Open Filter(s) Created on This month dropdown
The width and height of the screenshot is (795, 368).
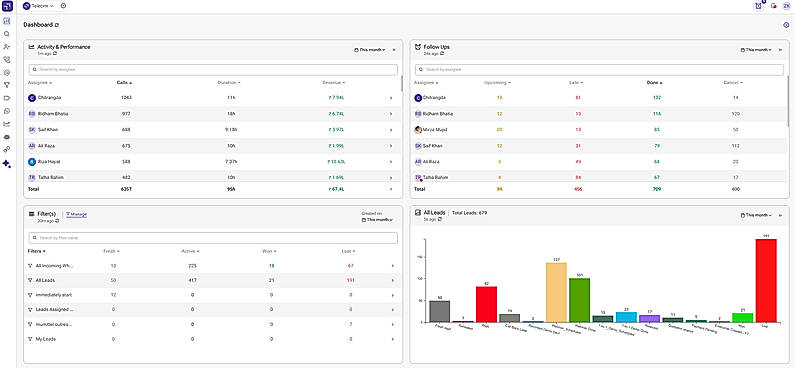coord(378,220)
